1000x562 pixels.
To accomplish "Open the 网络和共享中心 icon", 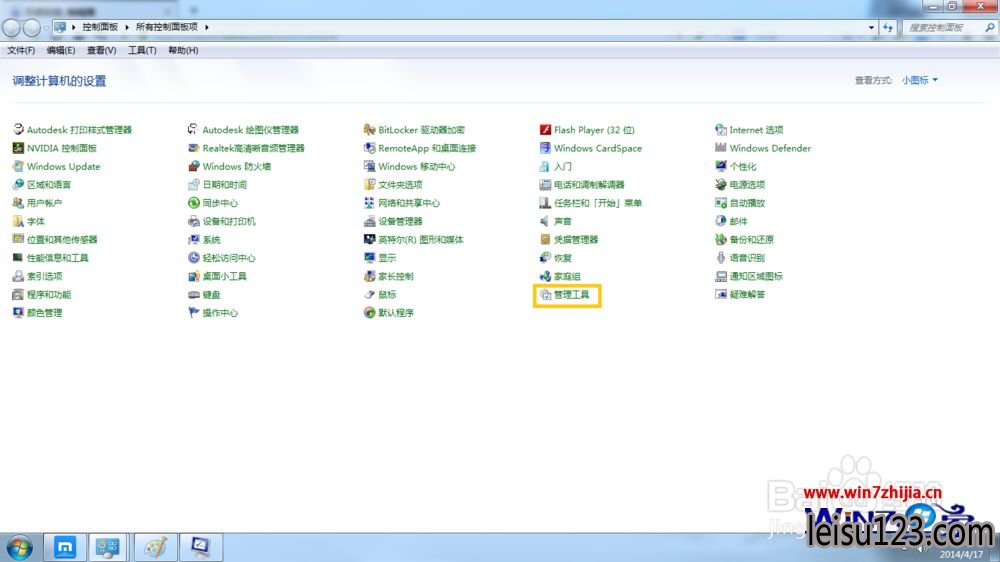I will point(369,203).
